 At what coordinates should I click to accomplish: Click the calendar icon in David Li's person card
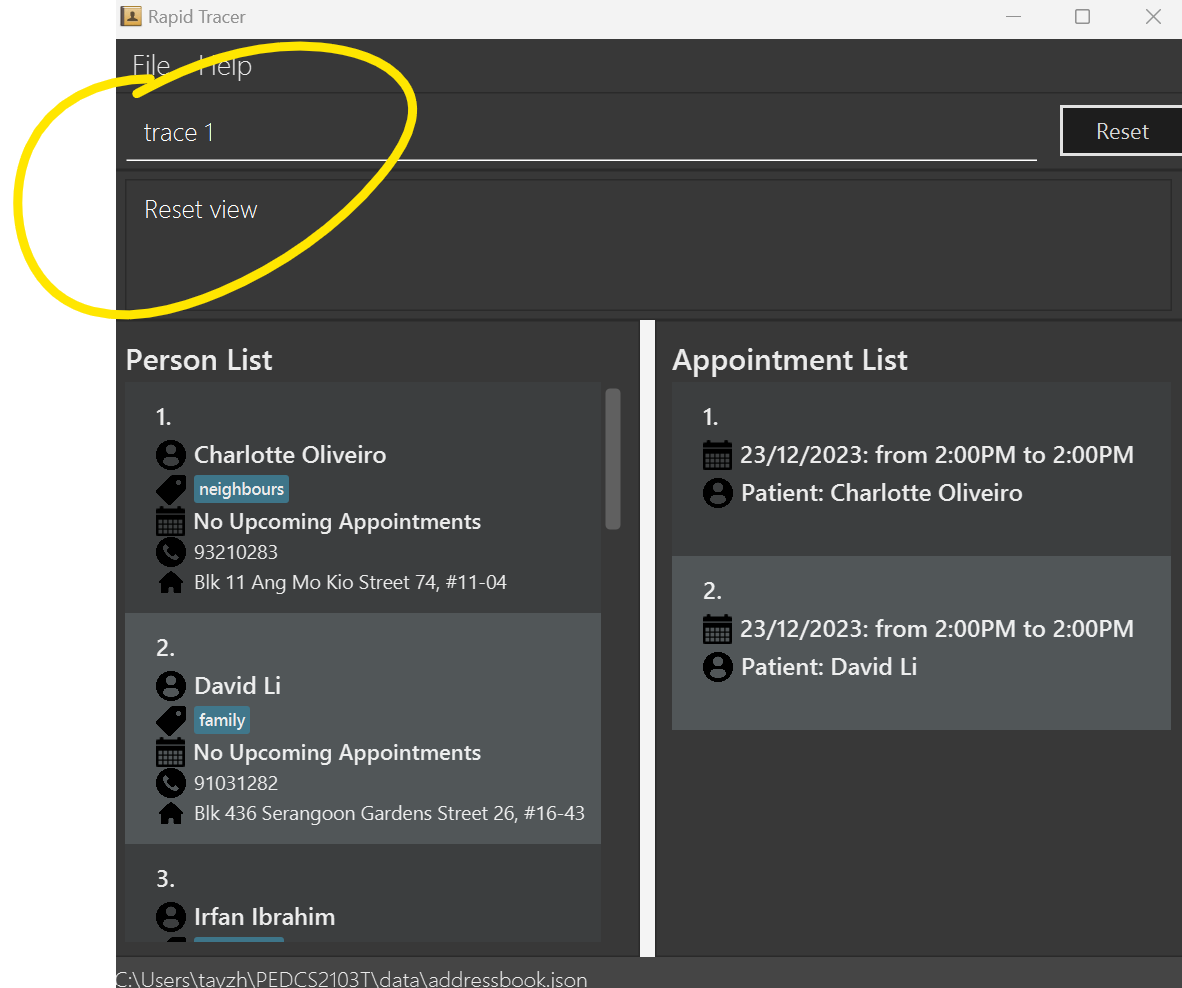click(170, 753)
